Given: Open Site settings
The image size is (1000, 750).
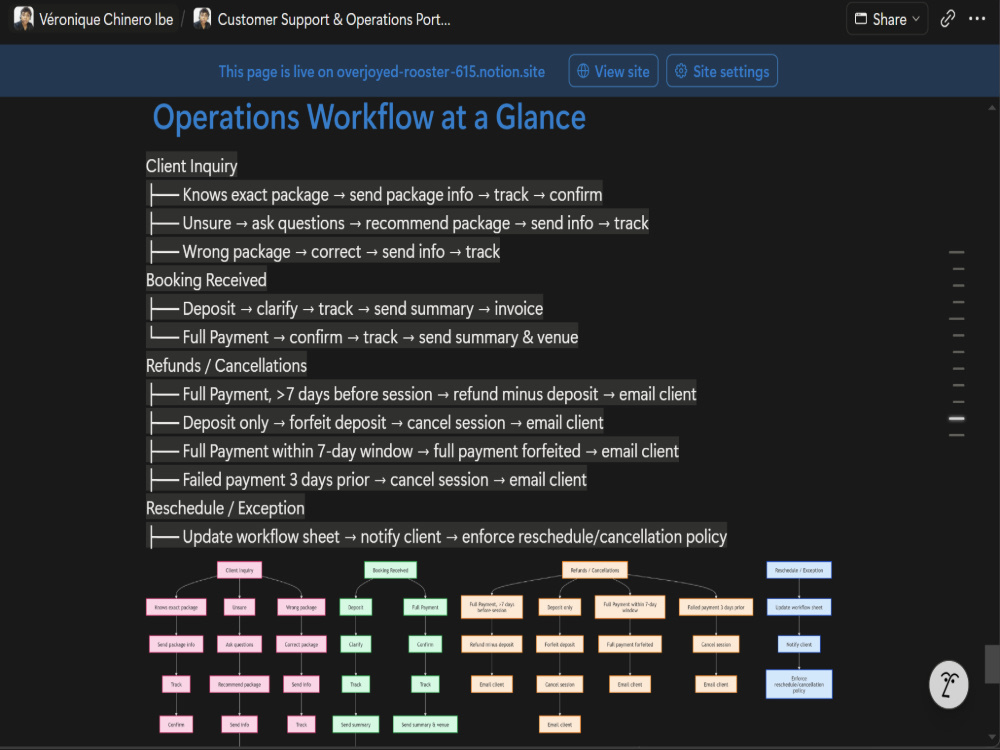Looking at the screenshot, I should click(722, 71).
